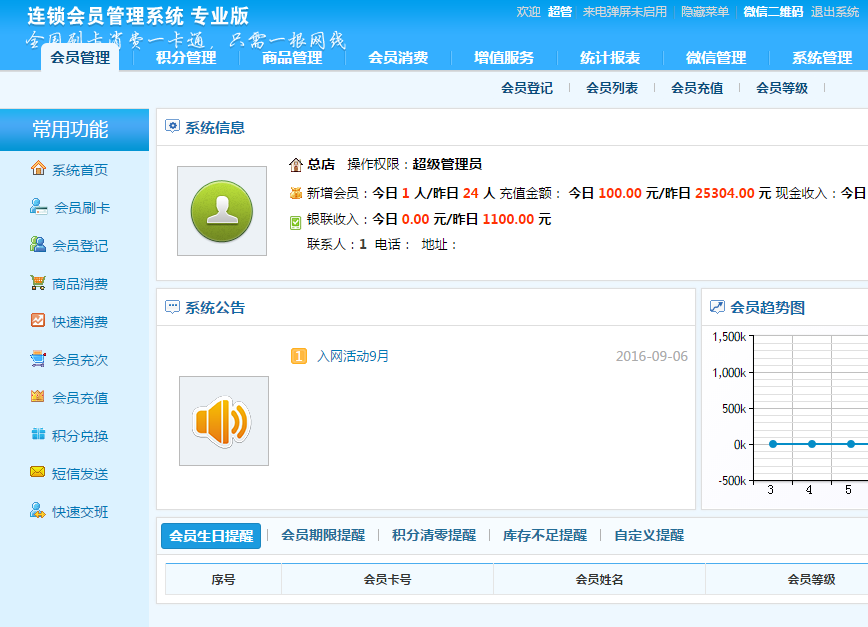Click the speech bubble icon next to 系统公告
This screenshot has width=868, height=627.
(172, 307)
